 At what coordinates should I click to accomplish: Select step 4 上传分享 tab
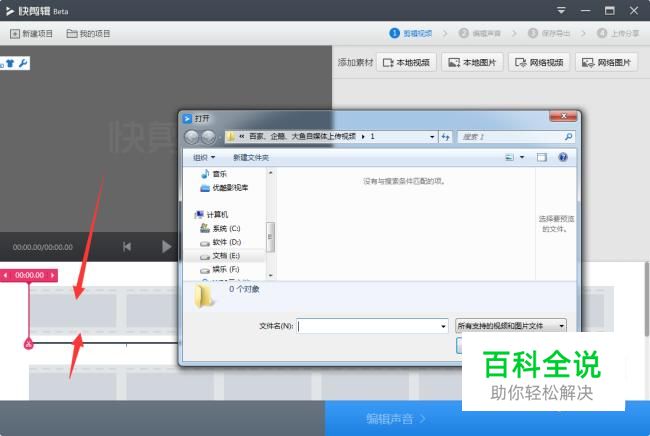pos(618,33)
